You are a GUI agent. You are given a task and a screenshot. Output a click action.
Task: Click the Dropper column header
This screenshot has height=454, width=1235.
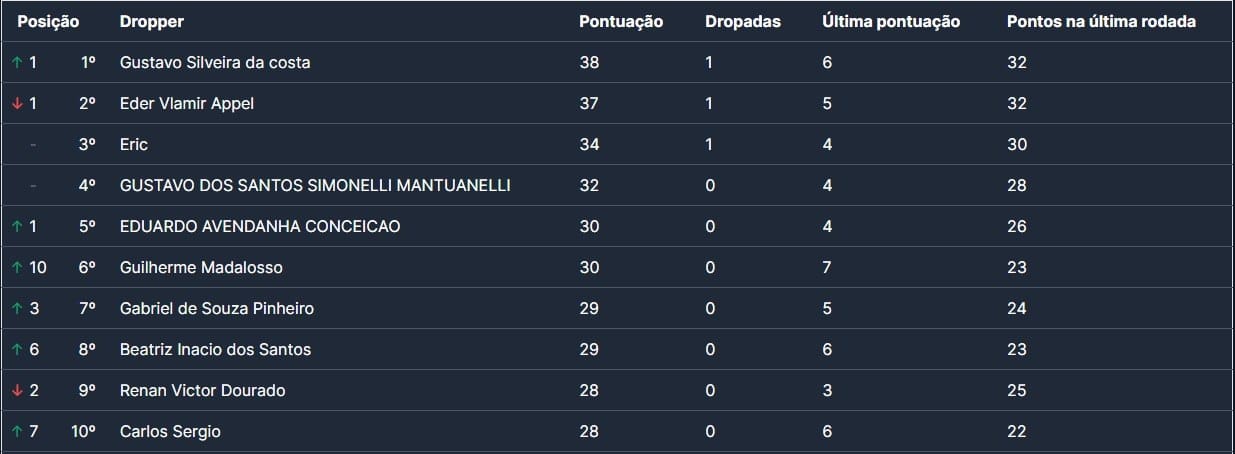pos(151,21)
